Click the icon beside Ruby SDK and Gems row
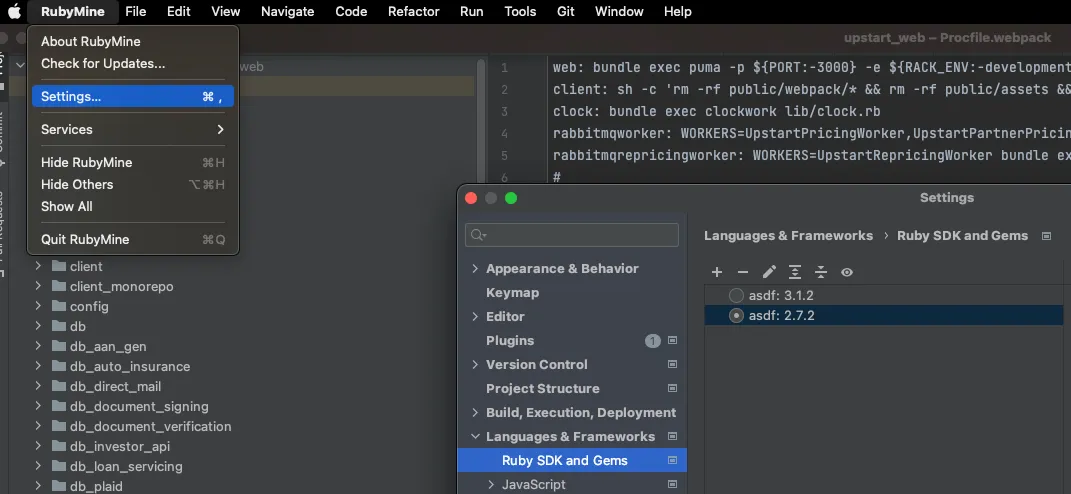The width and height of the screenshot is (1071, 494). (672, 461)
